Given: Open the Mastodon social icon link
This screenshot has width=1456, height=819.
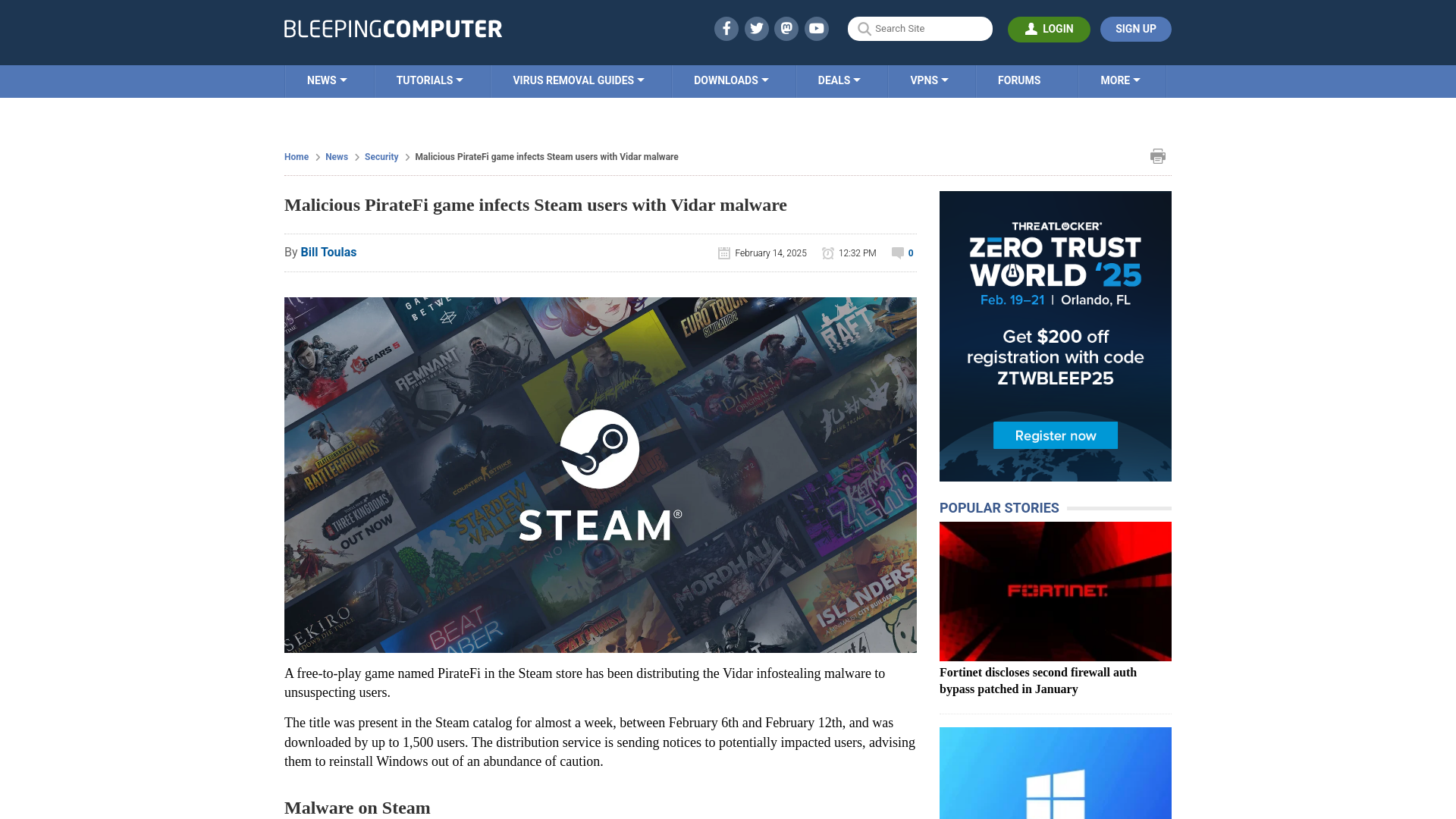Looking at the screenshot, I should [x=786, y=28].
